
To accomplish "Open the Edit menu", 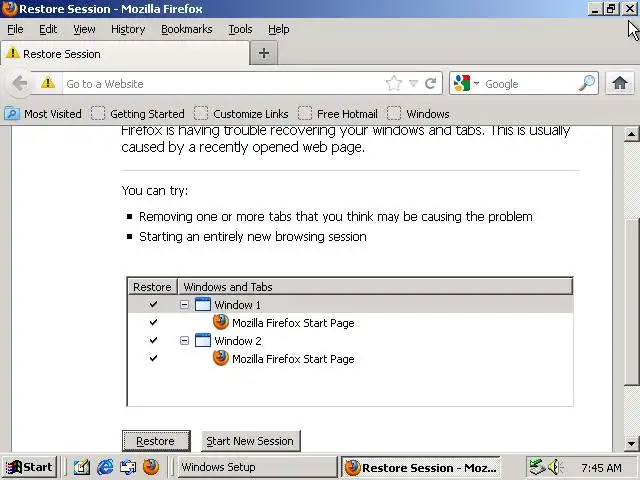I will tap(48, 29).
